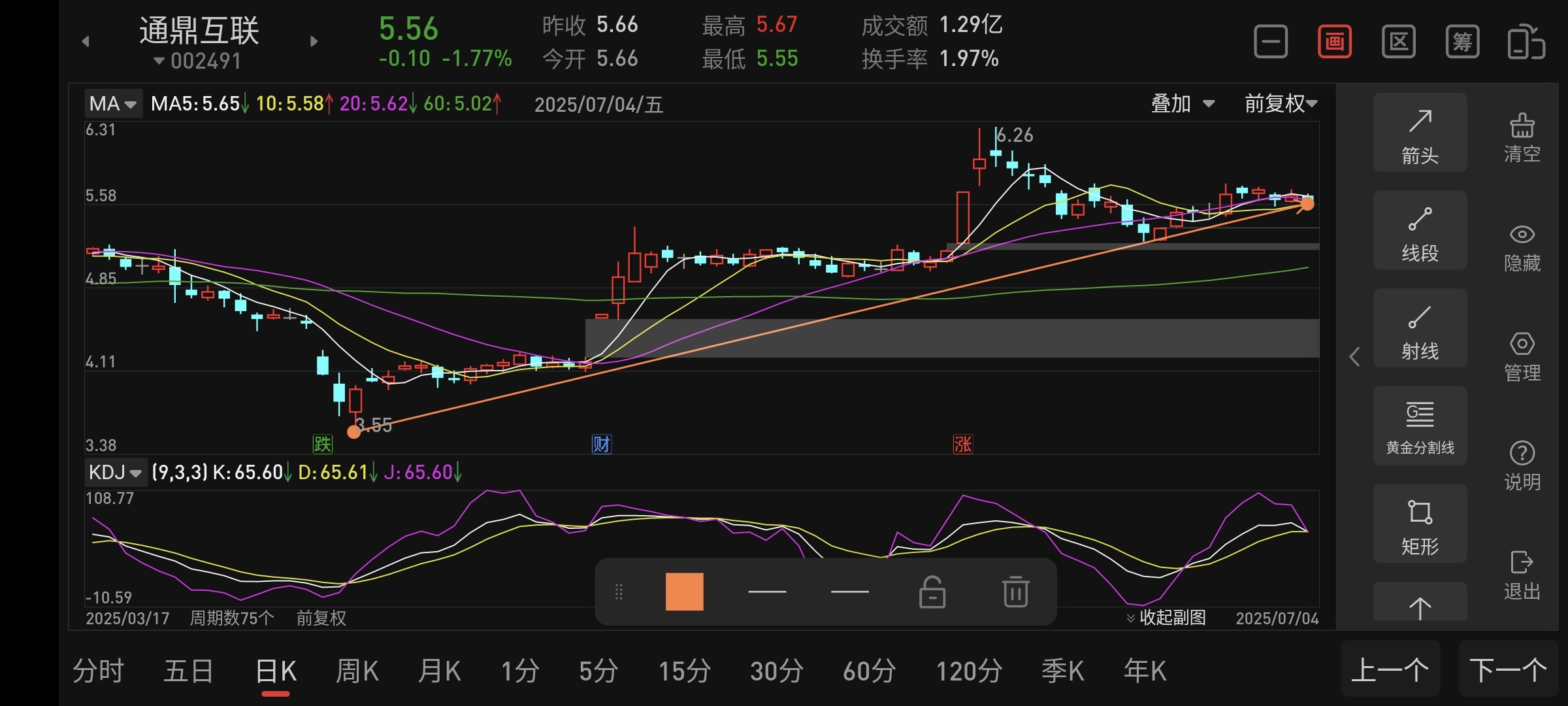Open the interval statistics (区) icon
This screenshot has height=706, width=1568.
1398,42
